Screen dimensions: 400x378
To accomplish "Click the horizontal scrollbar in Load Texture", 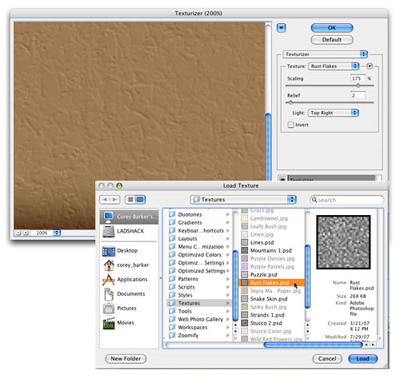I will click(313, 345).
